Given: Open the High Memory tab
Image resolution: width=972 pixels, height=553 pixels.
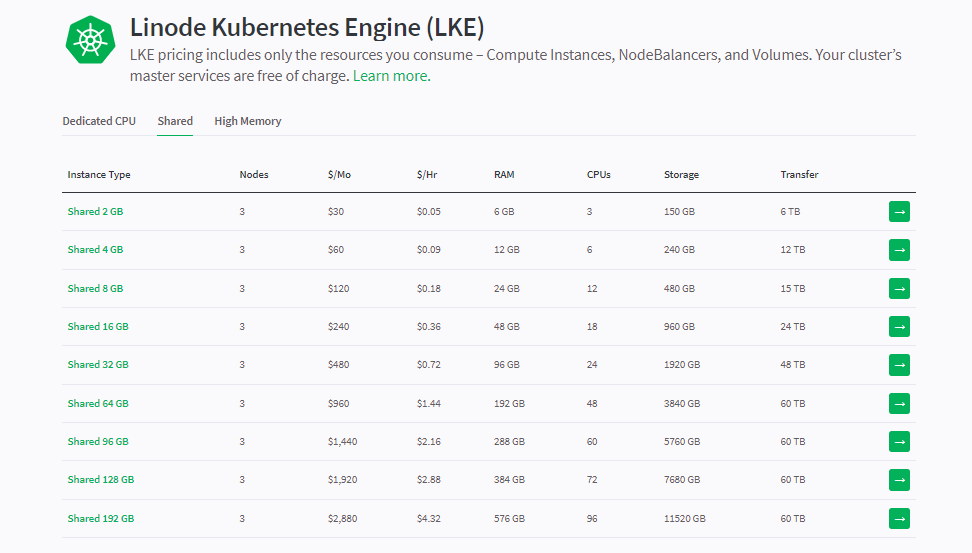Looking at the screenshot, I should 248,121.
